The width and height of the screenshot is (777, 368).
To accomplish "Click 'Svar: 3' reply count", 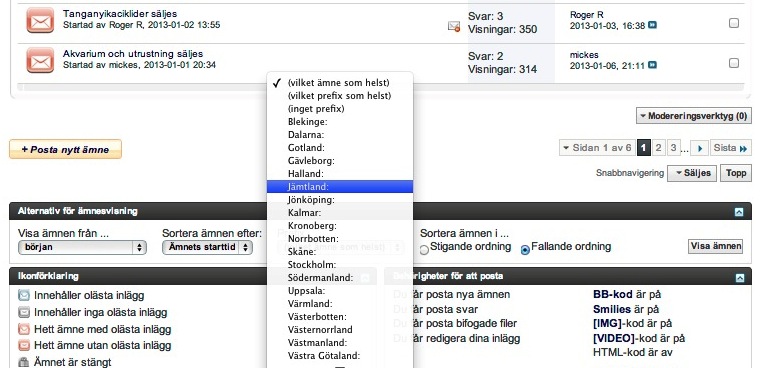I will pos(486,16).
